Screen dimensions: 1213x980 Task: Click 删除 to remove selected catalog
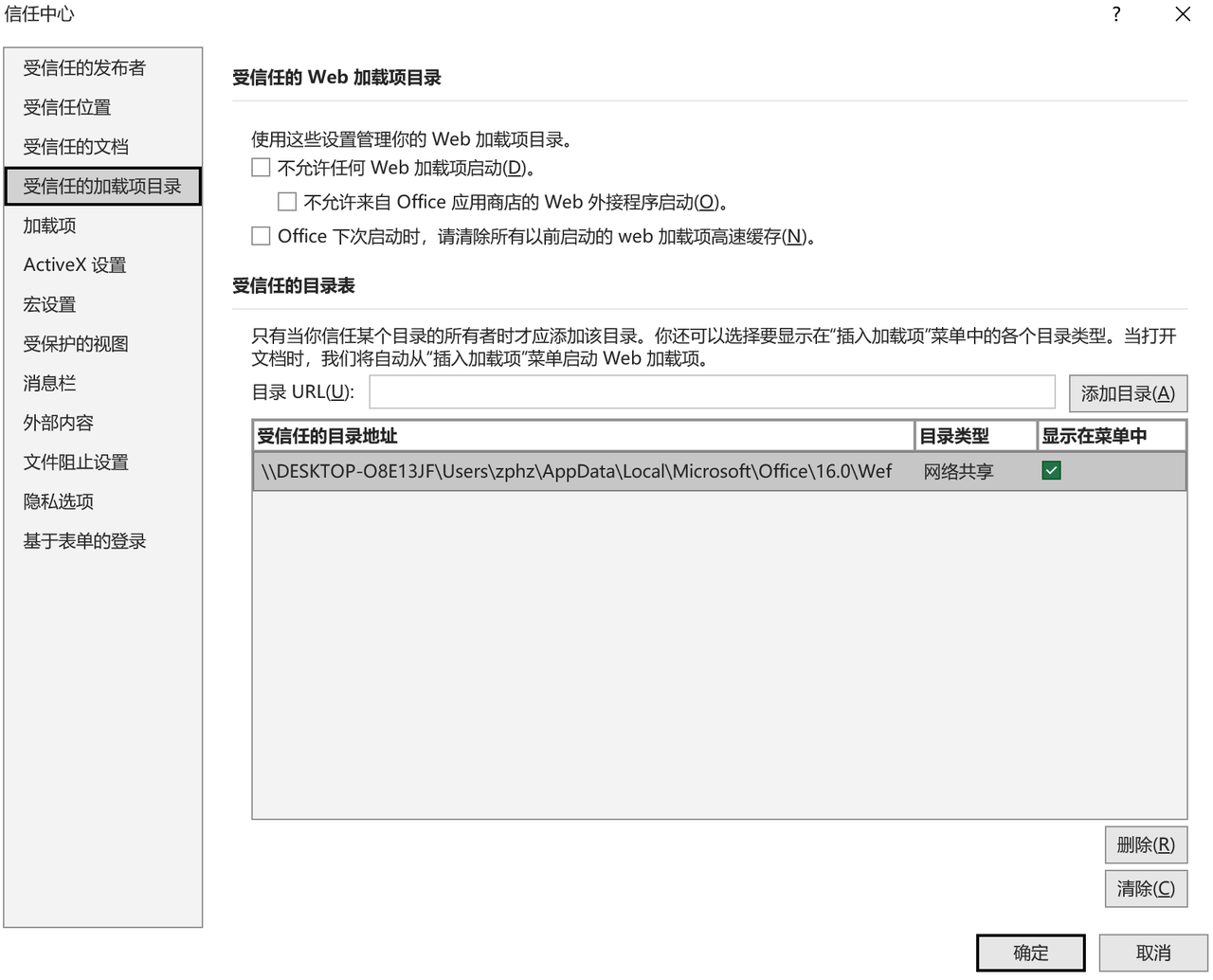coord(1145,844)
